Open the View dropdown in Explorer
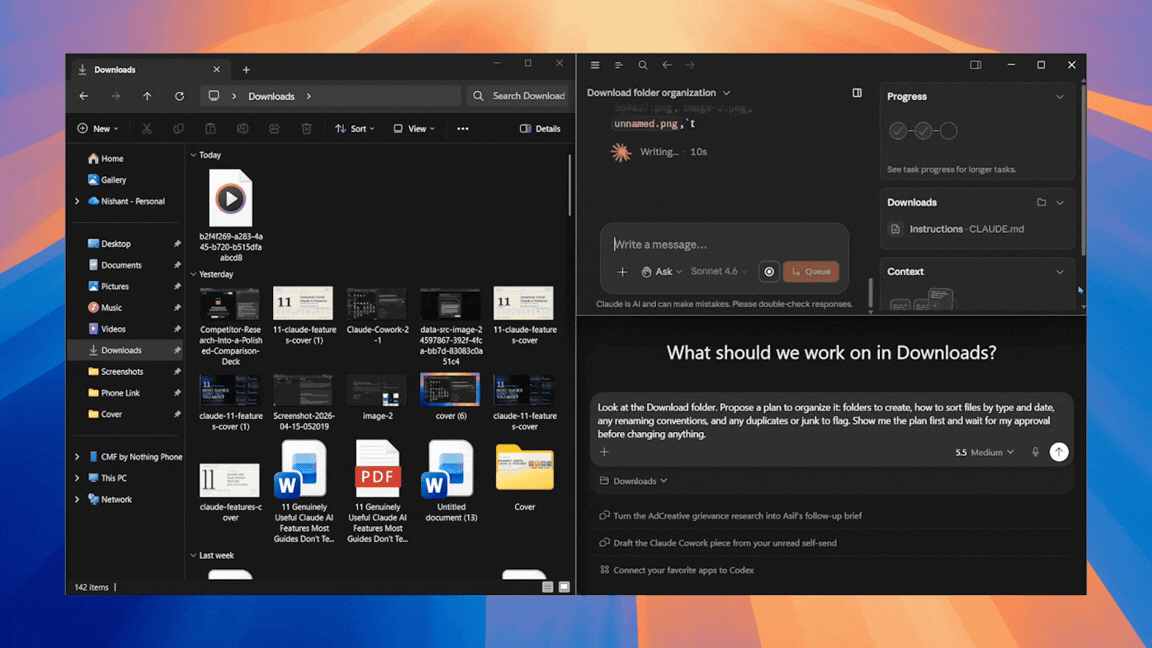1152x648 pixels. 414,129
